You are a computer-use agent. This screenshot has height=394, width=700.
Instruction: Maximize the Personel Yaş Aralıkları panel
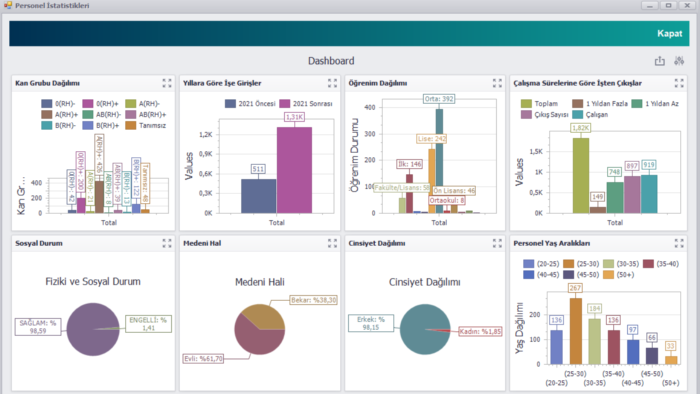[x=679, y=243]
